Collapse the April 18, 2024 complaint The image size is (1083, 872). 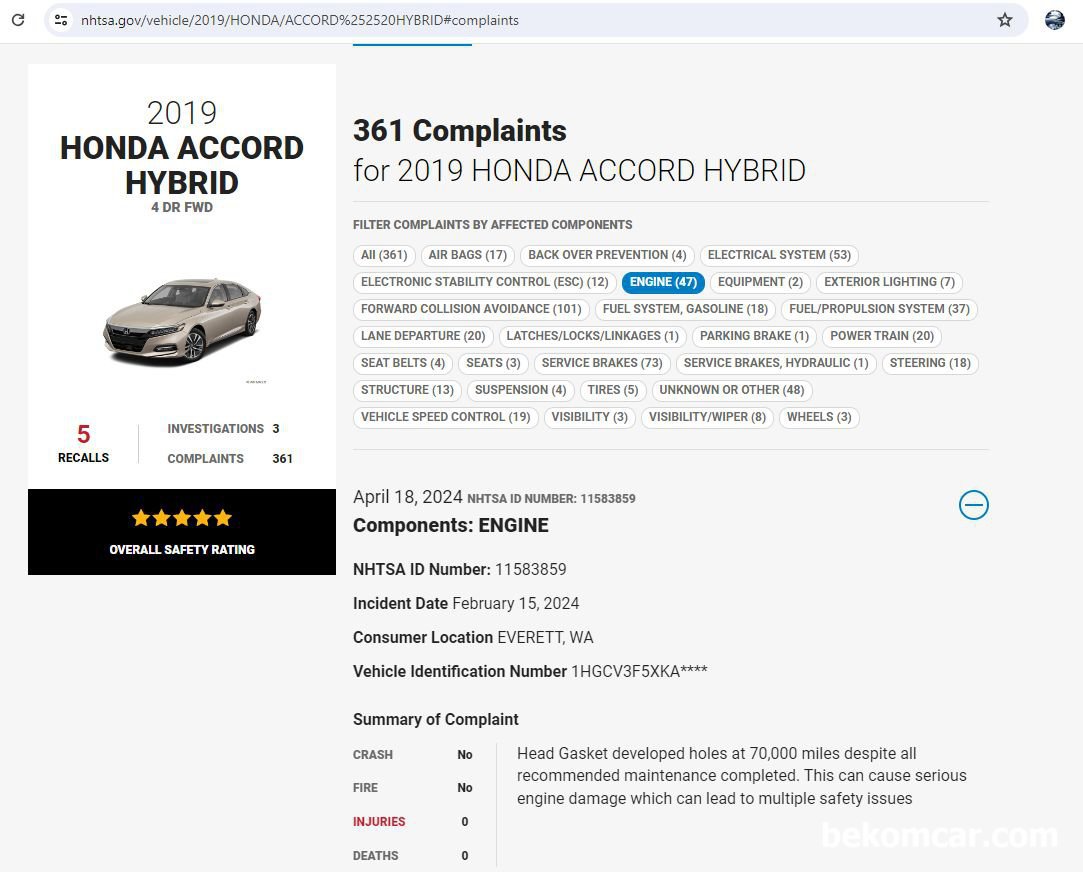pyautogui.click(x=974, y=505)
